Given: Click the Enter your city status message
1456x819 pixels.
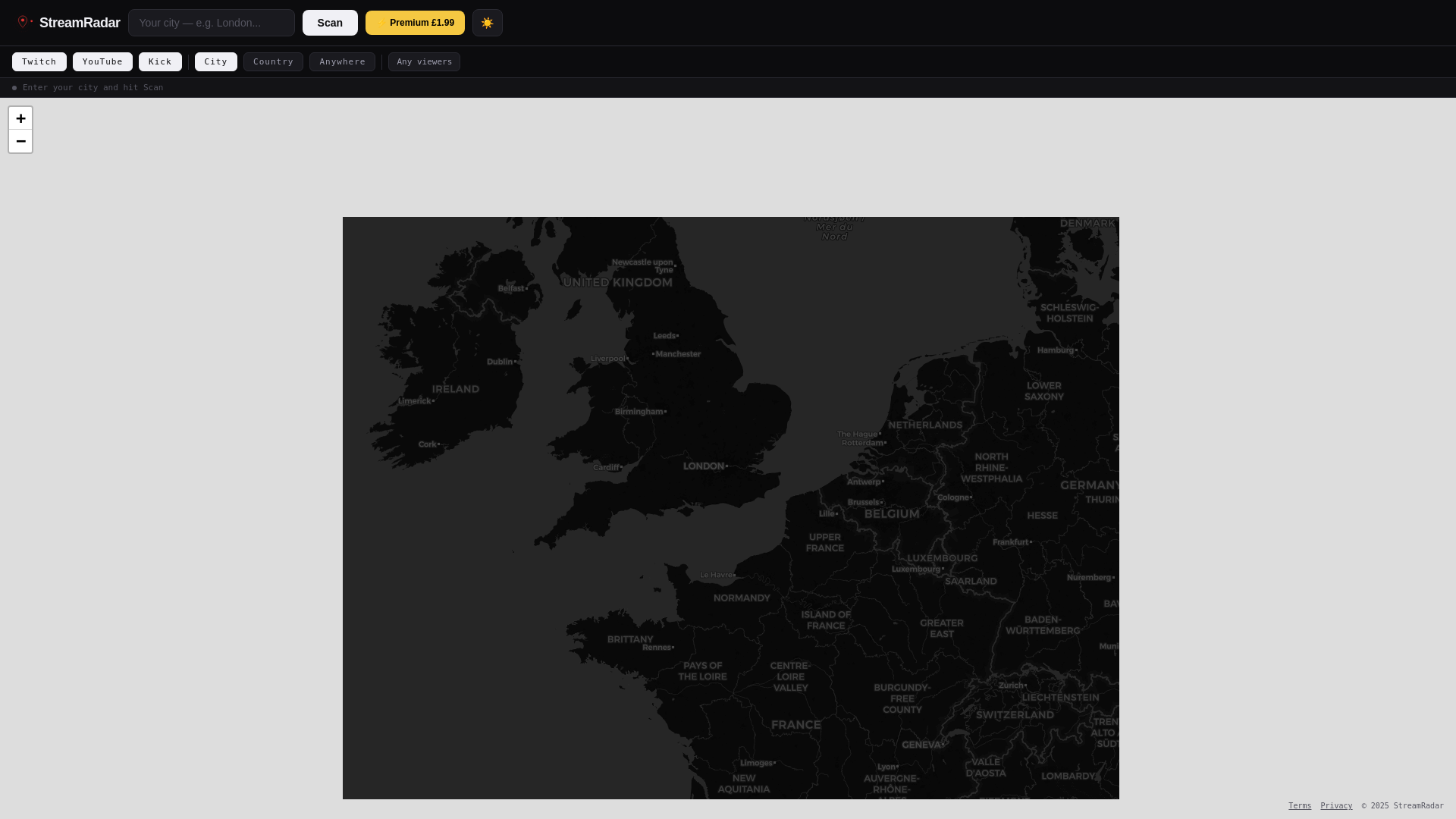Looking at the screenshot, I should (x=93, y=88).
